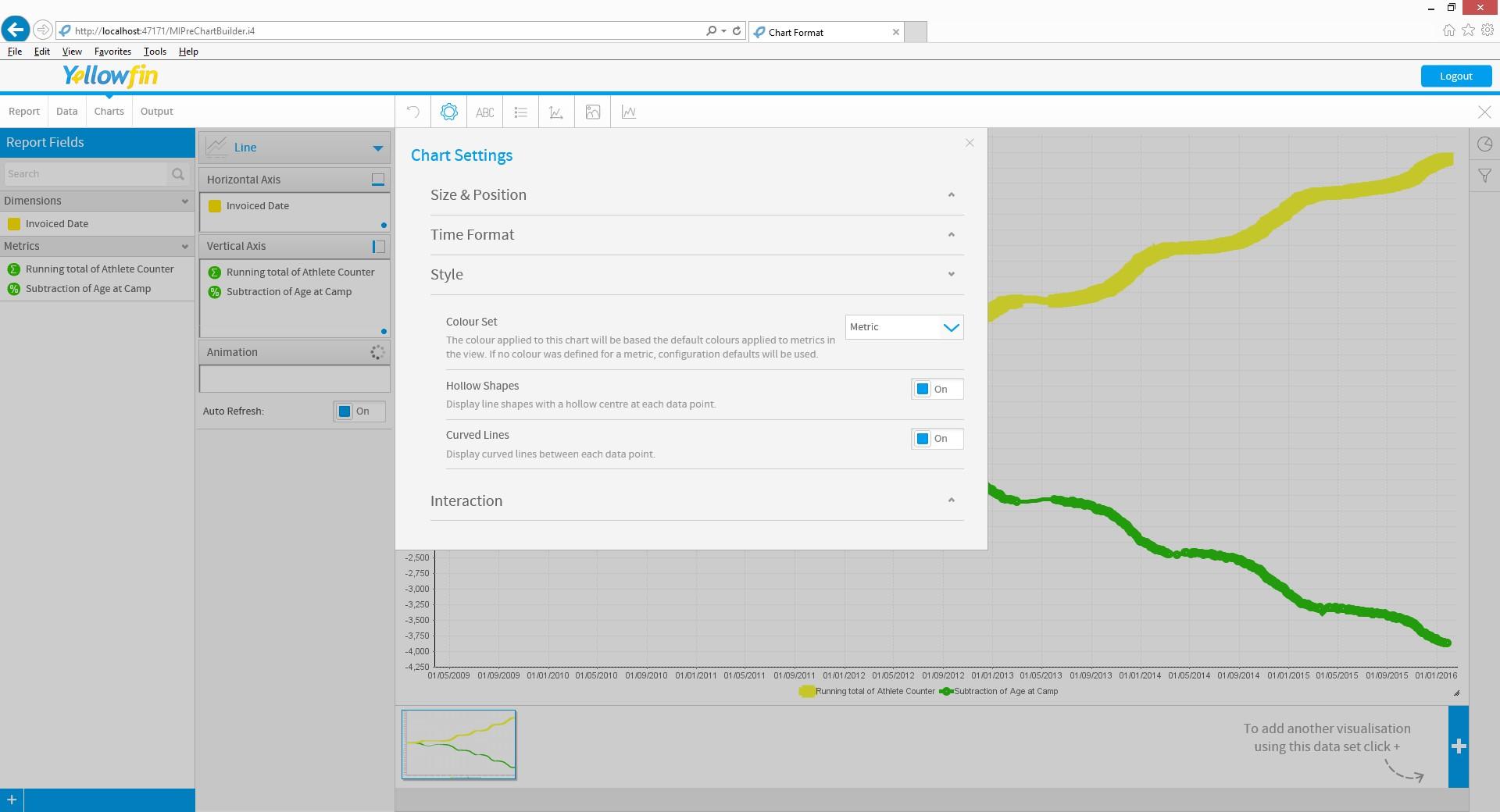
Task: Open the address bar search dropdown arrow
Action: pos(724,31)
